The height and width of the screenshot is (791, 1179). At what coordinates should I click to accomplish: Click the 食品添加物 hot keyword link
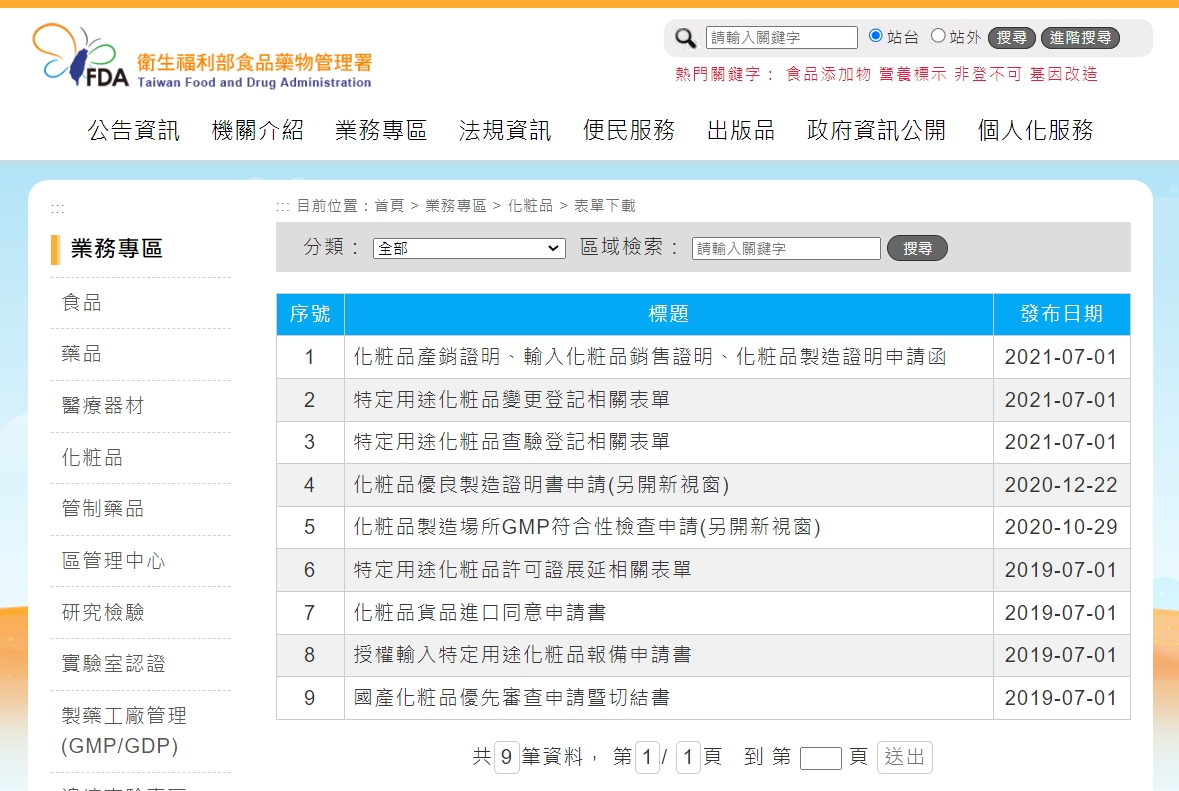828,74
